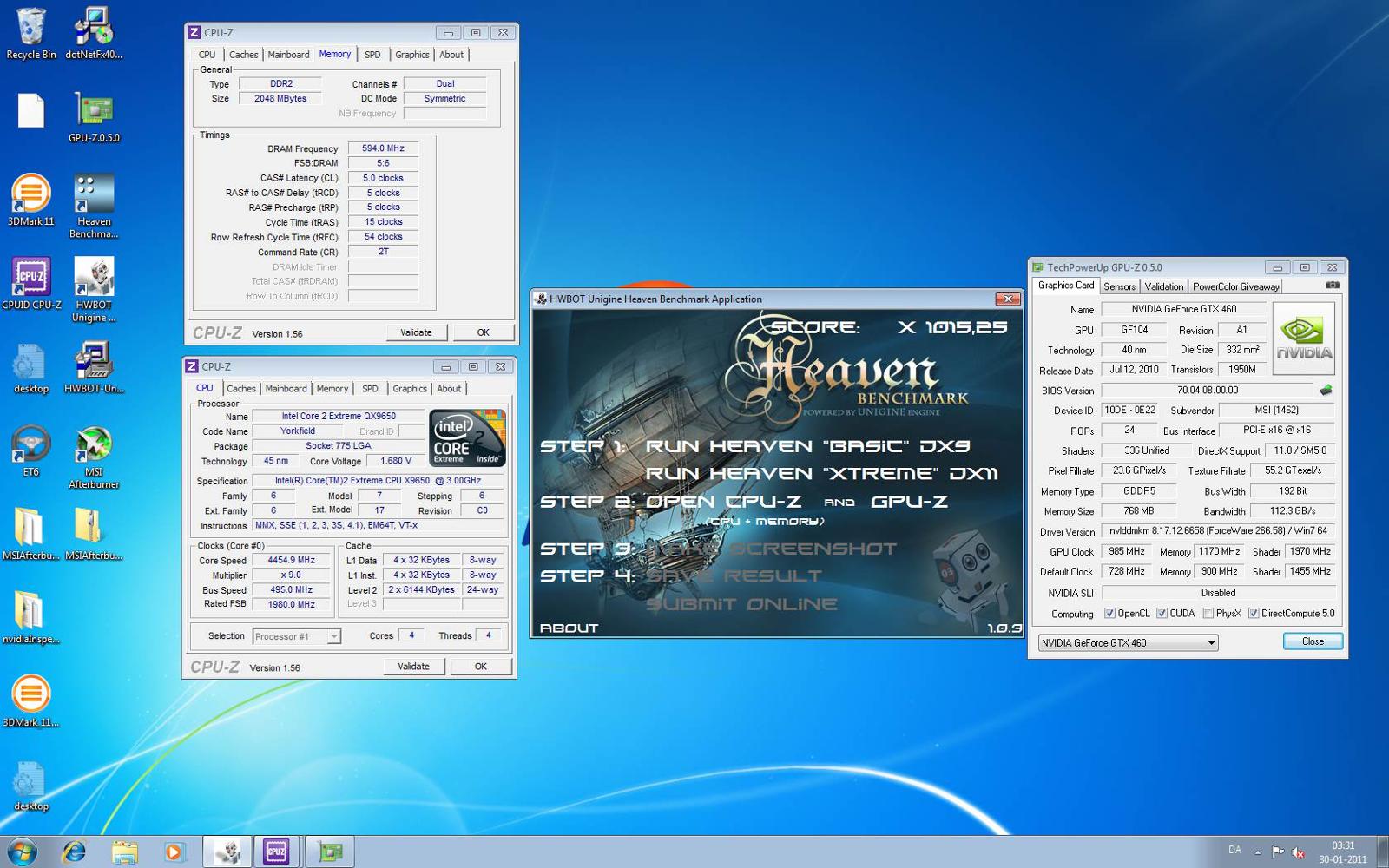The image size is (1389, 868).
Task: Open Graphics tab in bottom CPU-Z window
Action: point(410,389)
